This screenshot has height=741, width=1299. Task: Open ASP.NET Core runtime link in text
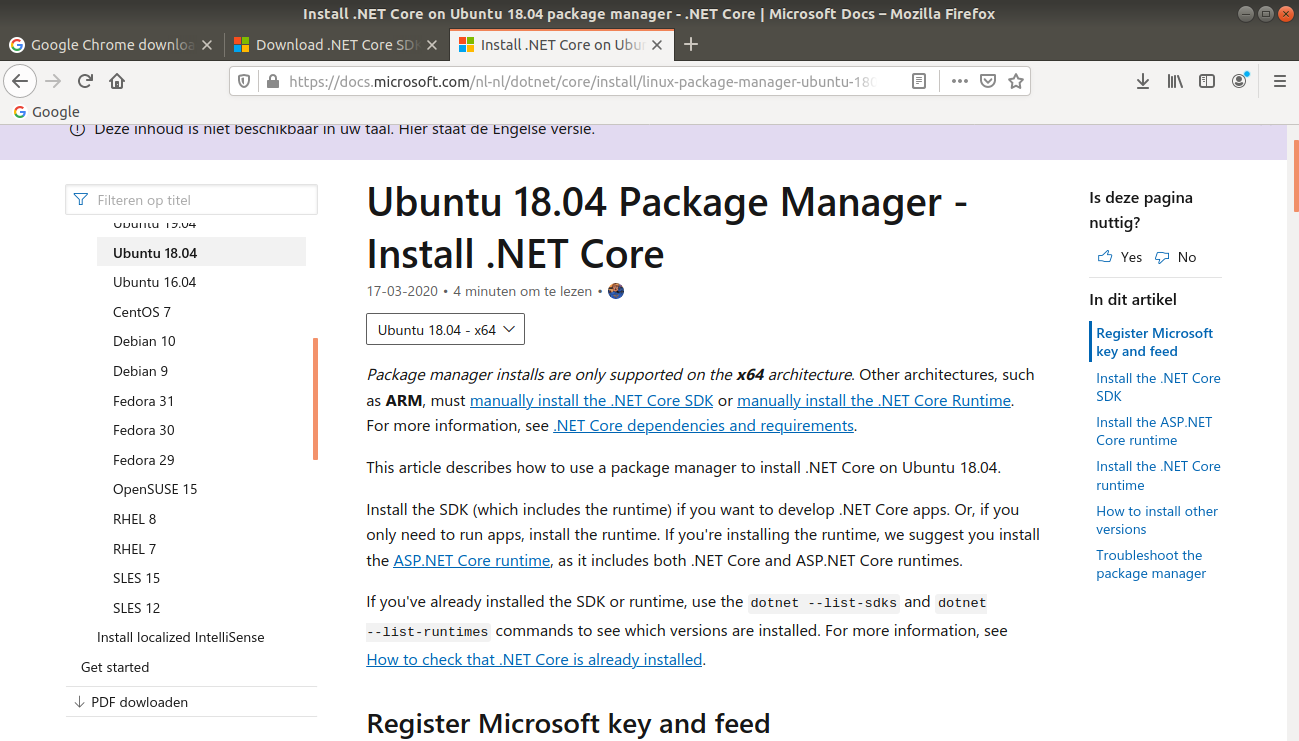pos(472,560)
